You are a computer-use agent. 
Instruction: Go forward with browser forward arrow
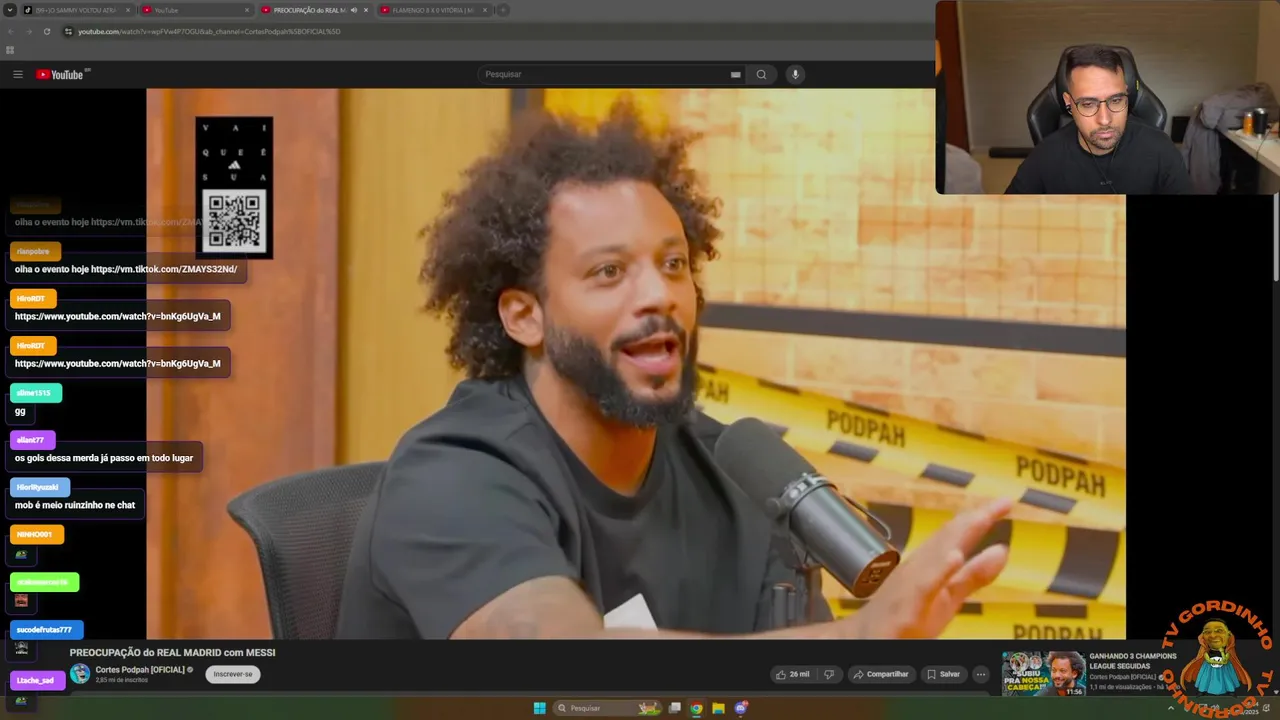point(29,31)
